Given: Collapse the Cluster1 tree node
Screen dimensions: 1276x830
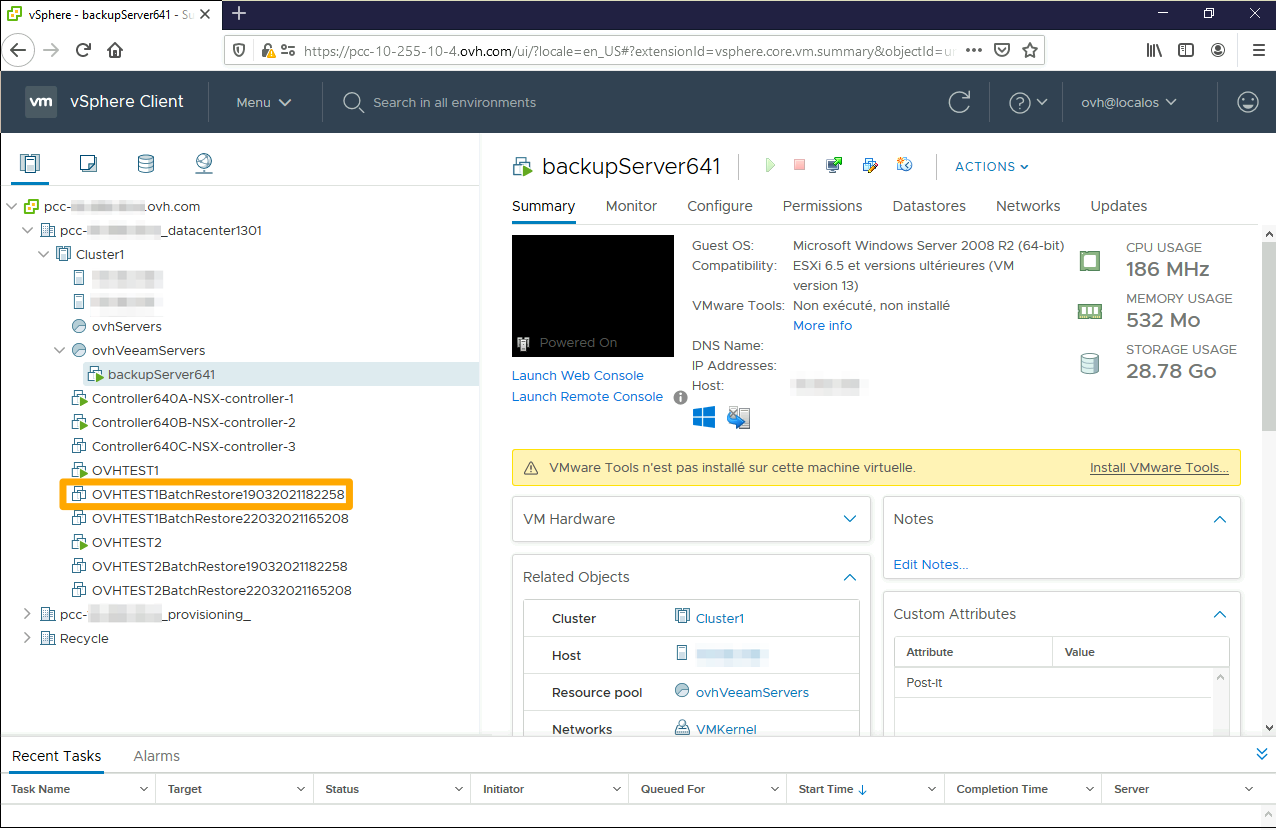Looking at the screenshot, I should coord(43,254).
